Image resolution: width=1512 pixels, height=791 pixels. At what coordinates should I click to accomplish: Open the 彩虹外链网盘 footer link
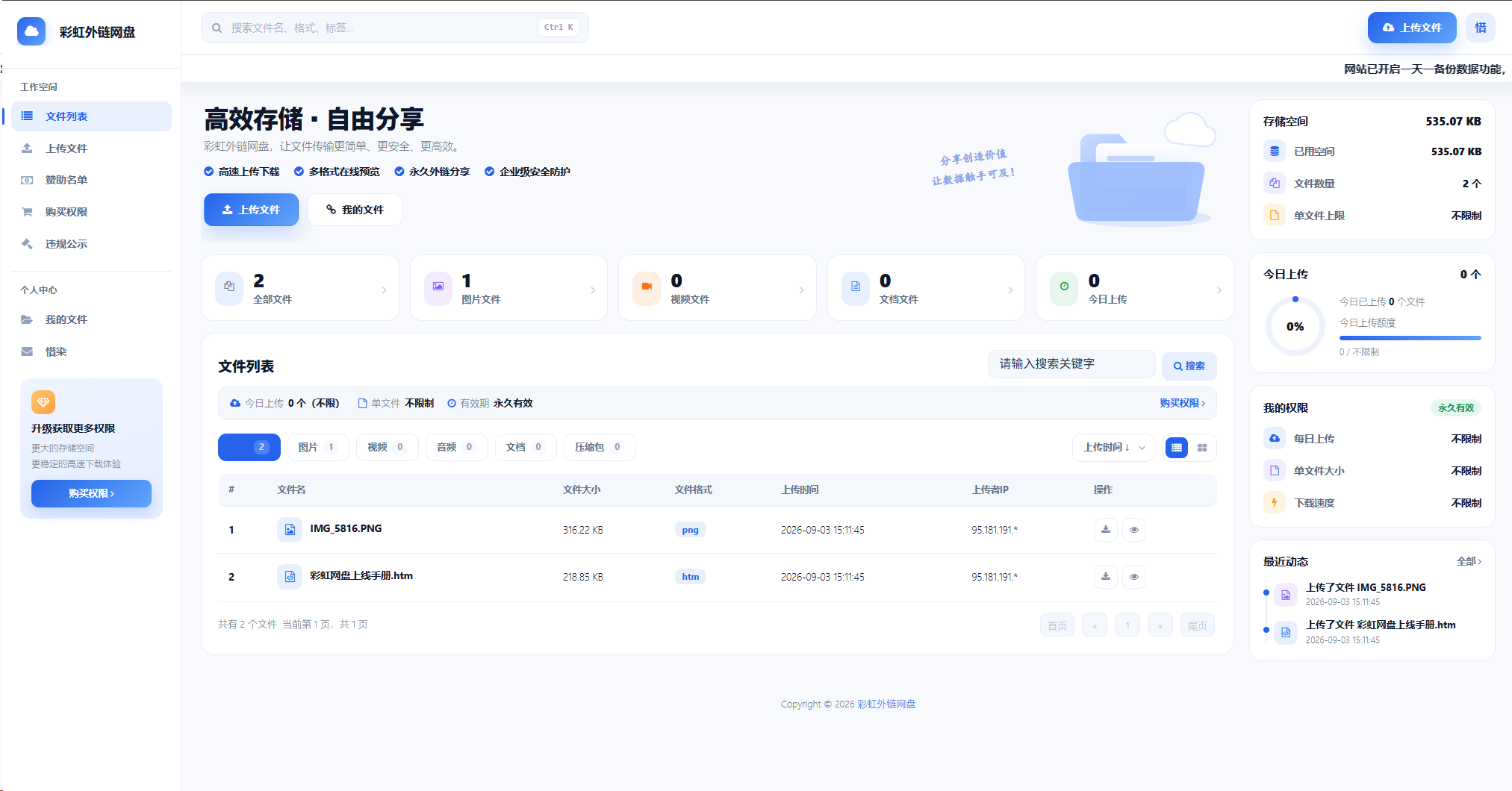[886, 704]
